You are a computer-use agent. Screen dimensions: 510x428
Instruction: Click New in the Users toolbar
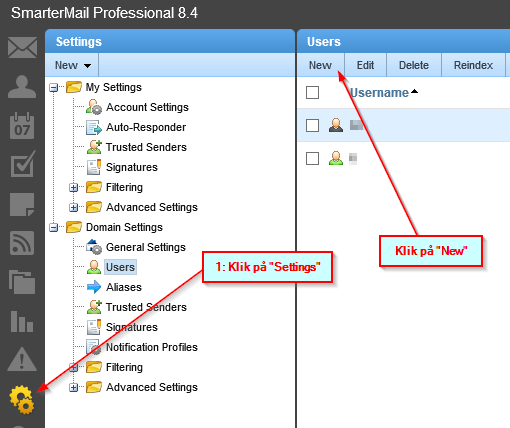coord(320,65)
